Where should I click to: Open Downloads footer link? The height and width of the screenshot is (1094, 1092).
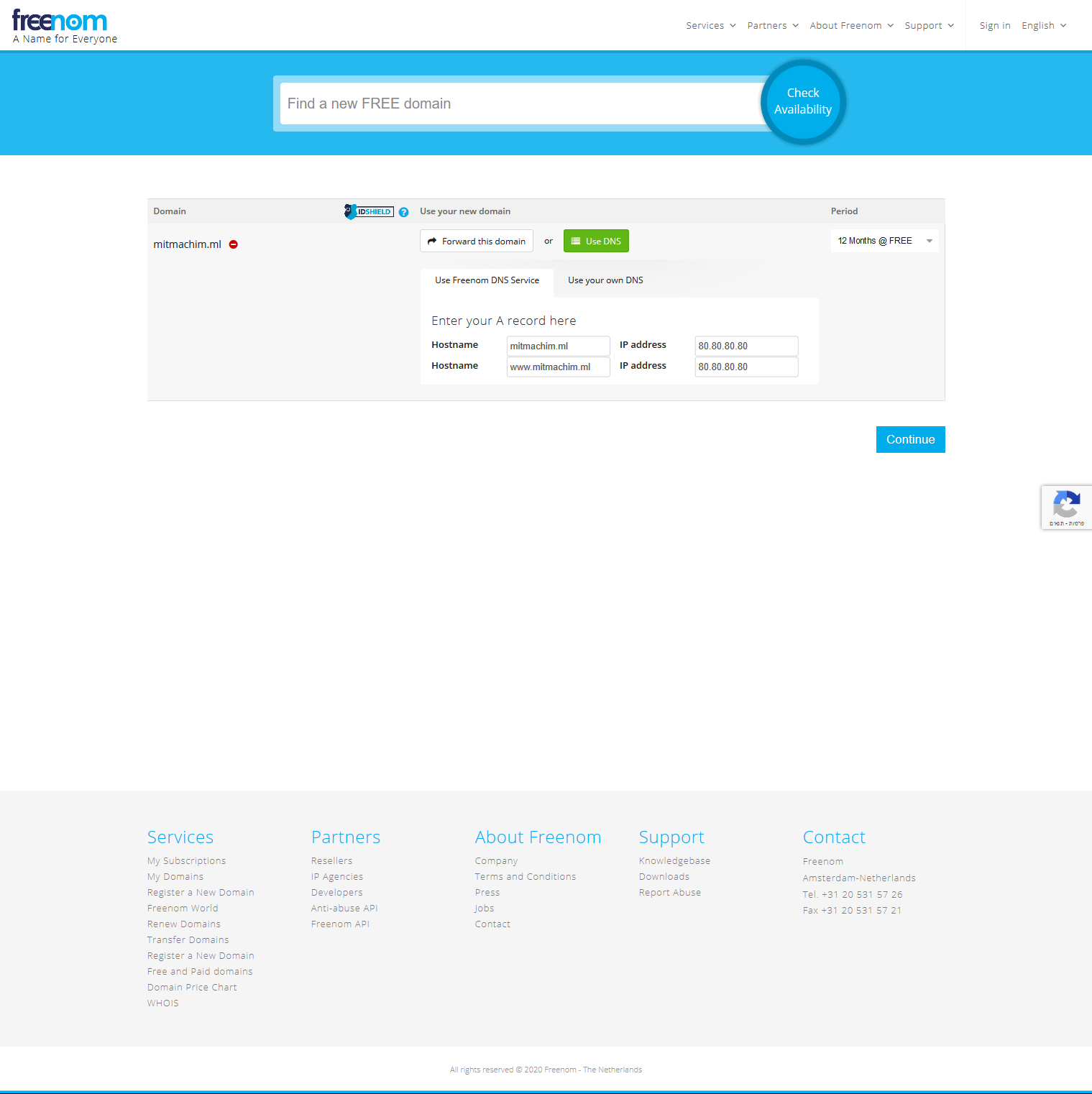664,876
